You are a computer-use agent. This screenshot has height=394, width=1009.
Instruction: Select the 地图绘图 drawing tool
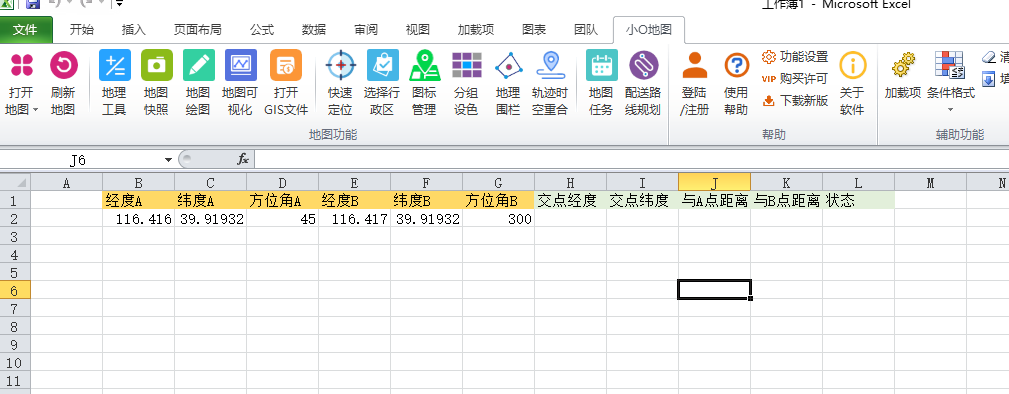tap(198, 65)
